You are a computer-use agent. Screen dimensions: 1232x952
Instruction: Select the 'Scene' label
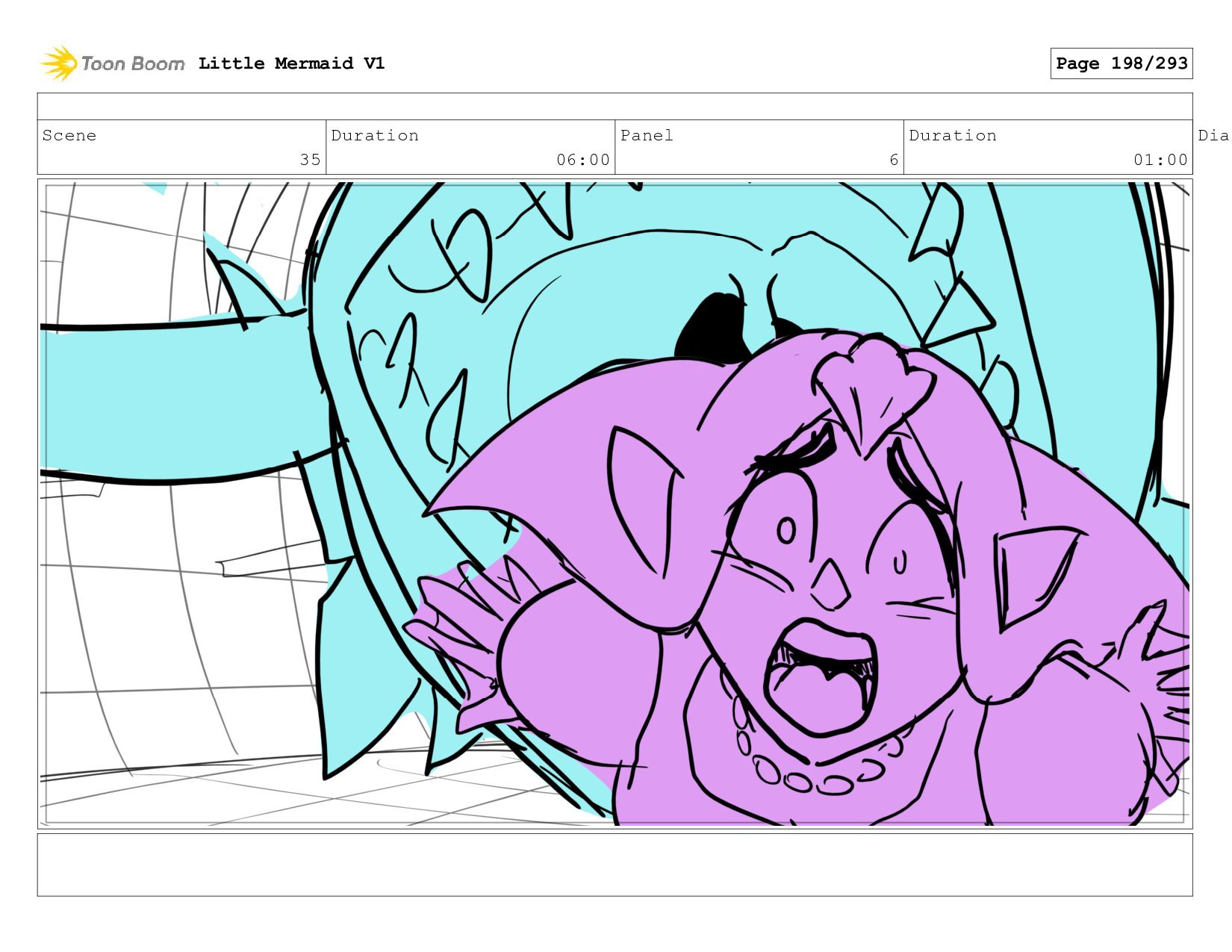point(69,135)
